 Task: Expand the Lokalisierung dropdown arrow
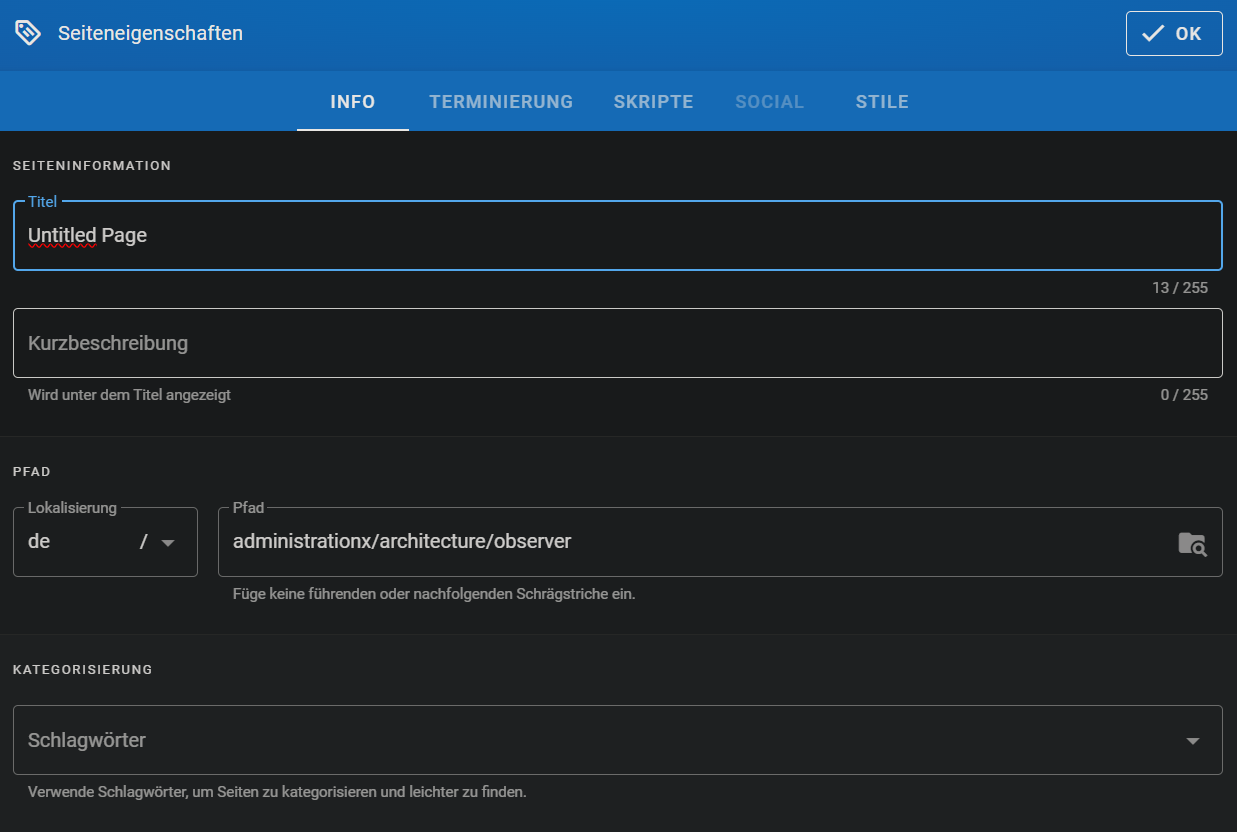(168, 543)
